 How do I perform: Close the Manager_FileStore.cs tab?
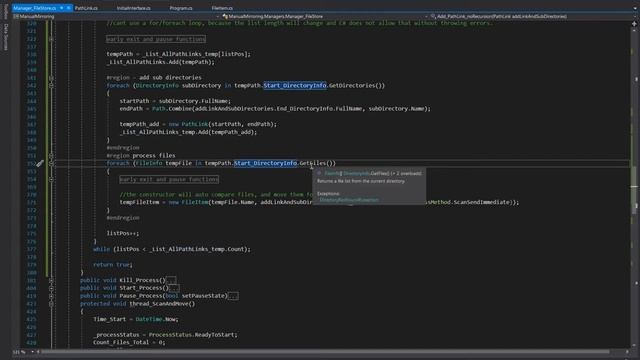69,8
